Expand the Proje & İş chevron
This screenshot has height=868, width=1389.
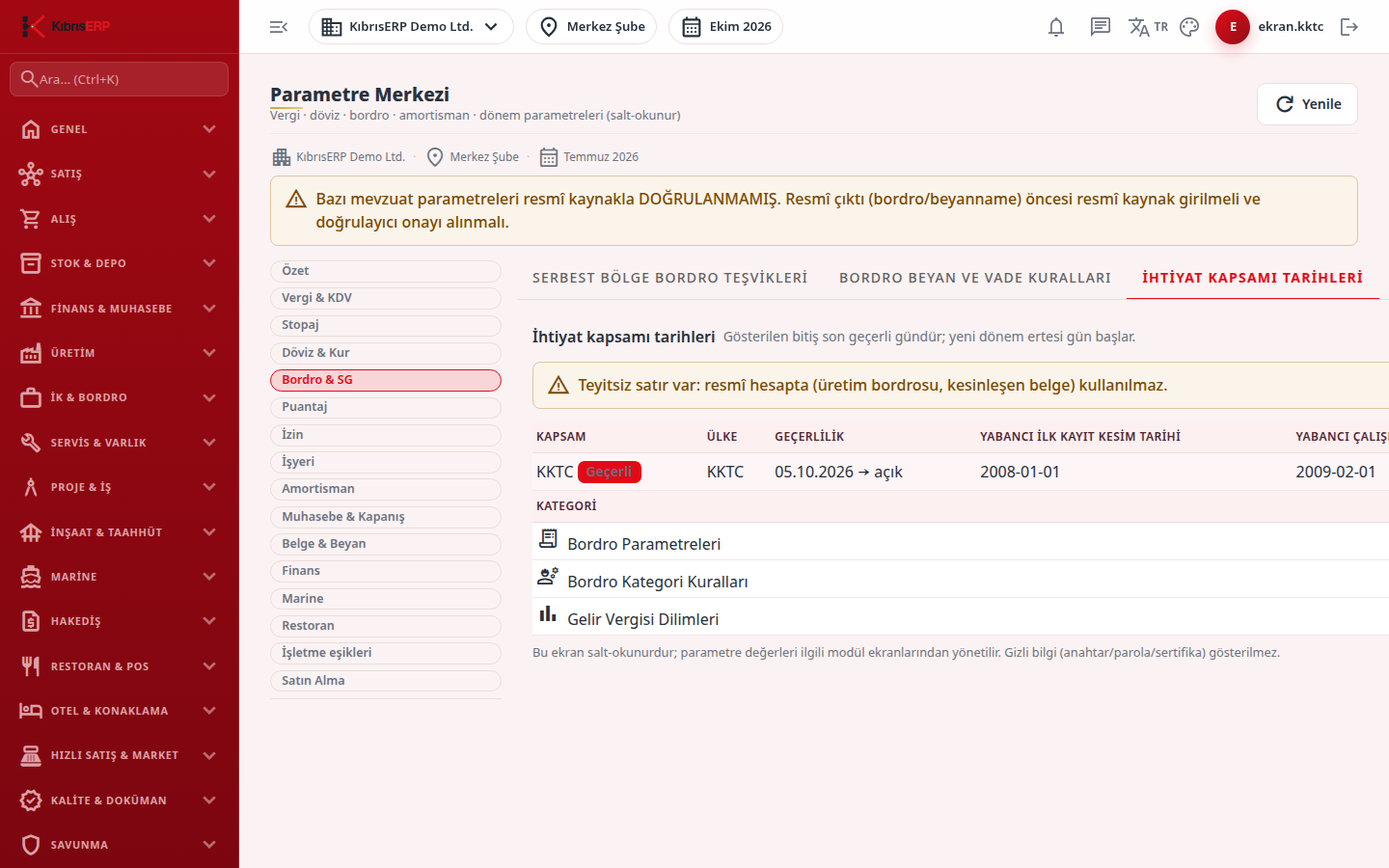click(x=209, y=487)
